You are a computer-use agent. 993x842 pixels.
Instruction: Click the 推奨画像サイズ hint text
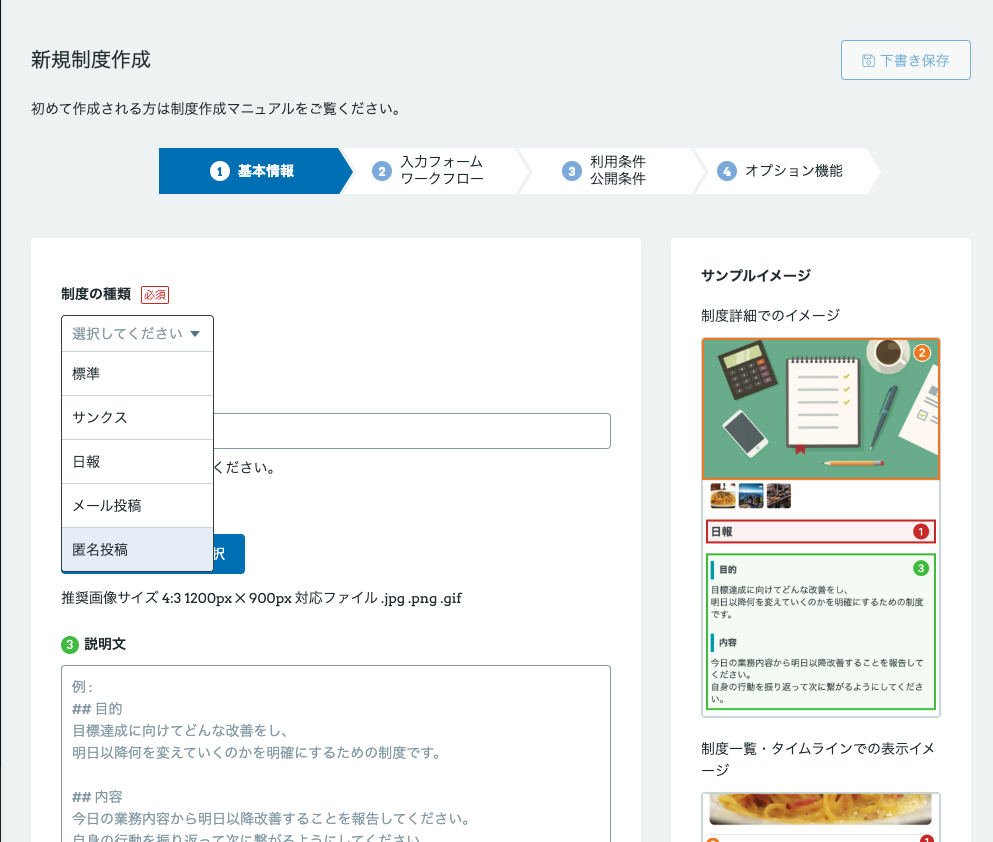pos(261,598)
